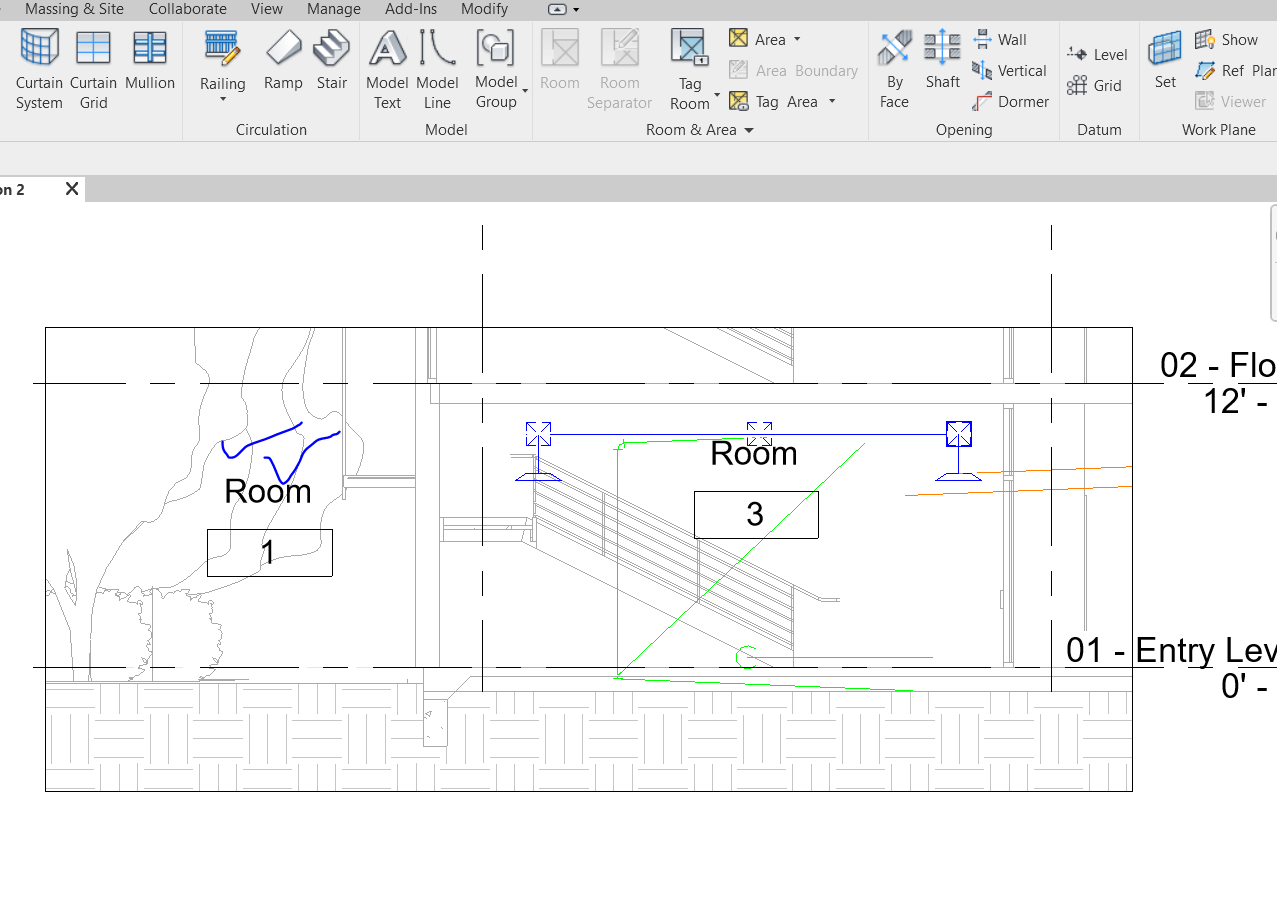Select the Vertical opening tool
The height and width of the screenshot is (900, 1277).
tap(1009, 70)
